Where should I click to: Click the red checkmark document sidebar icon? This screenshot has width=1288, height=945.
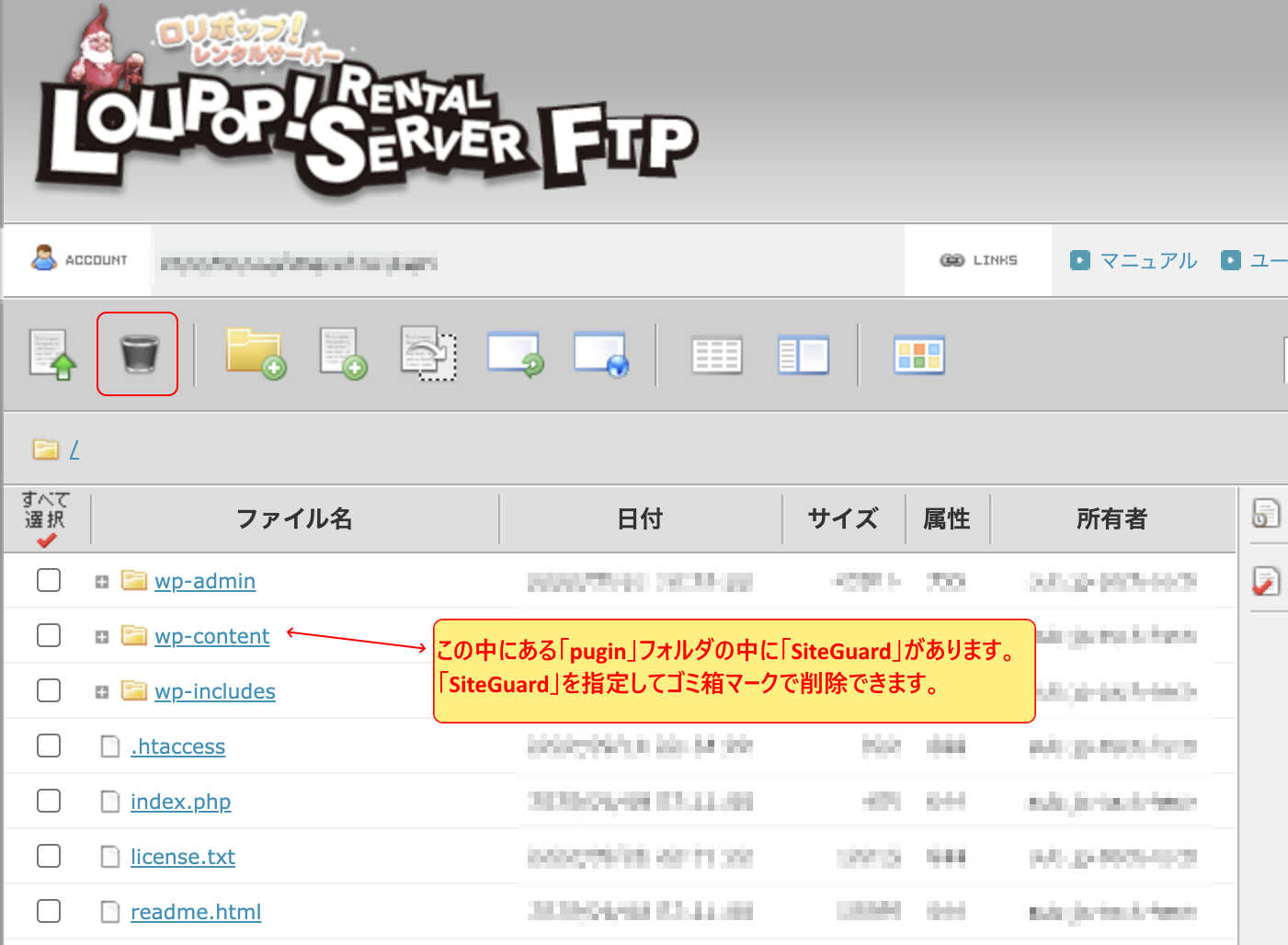click(1266, 581)
